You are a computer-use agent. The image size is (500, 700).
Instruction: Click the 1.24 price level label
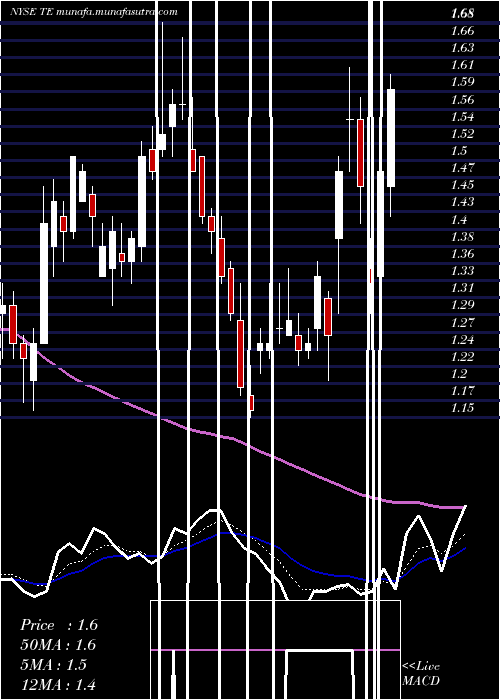pyautogui.click(x=462, y=339)
